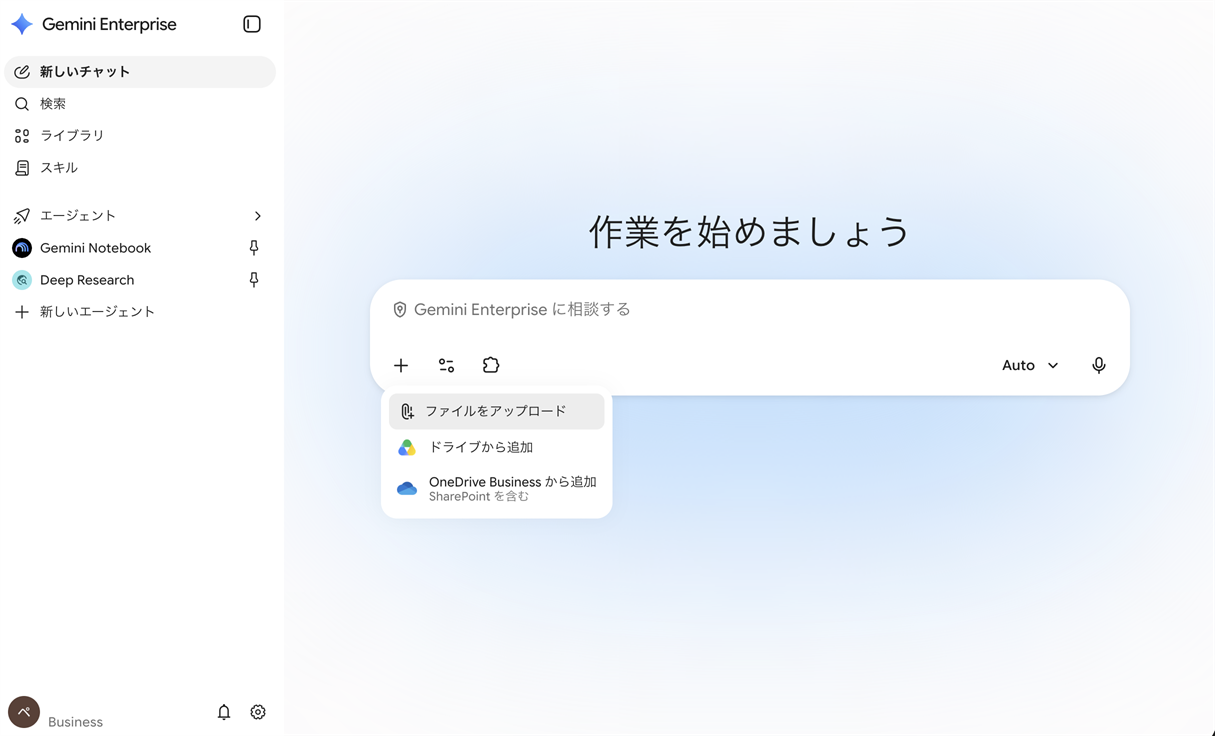Screen dimensions: 1215x736
Task: Click the Deep Research round icon
Action: point(22,280)
